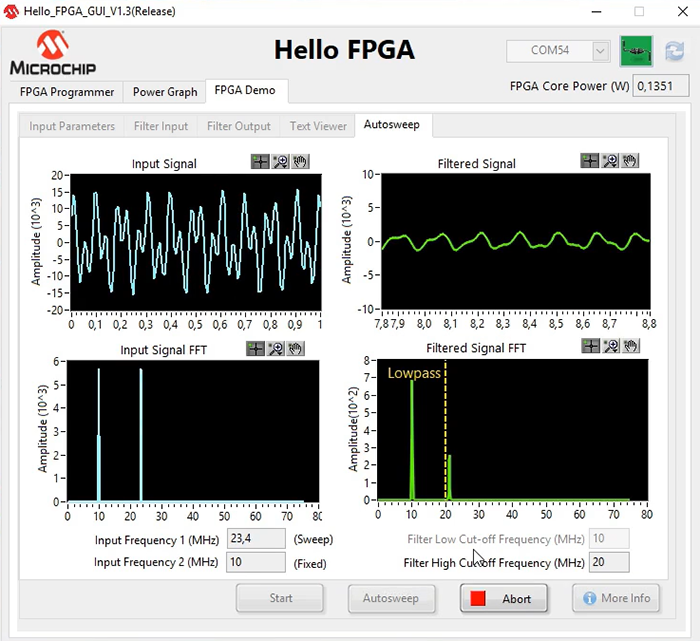Click the Autosweep button

390,598
